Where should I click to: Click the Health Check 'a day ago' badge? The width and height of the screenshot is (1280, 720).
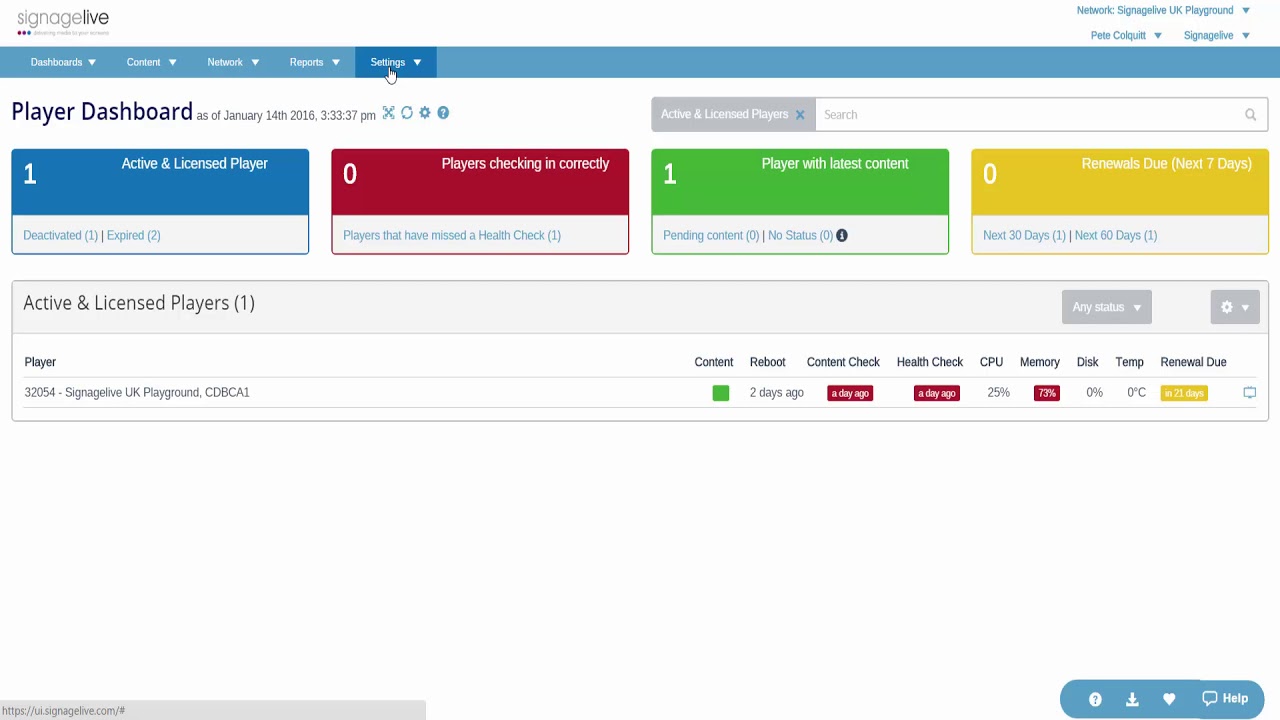(x=937, y=393)
